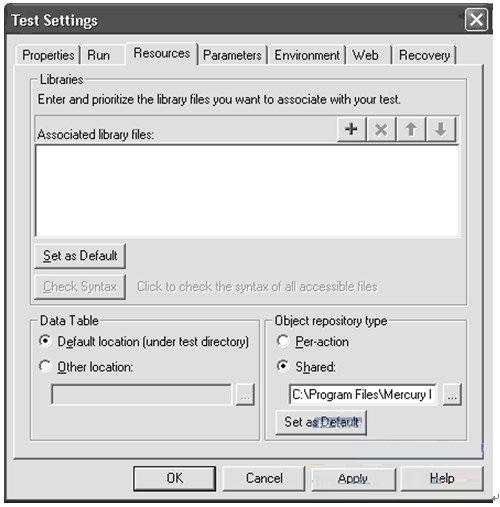
Task: Close the Test Settings dialog
Action: click(476, 20)
